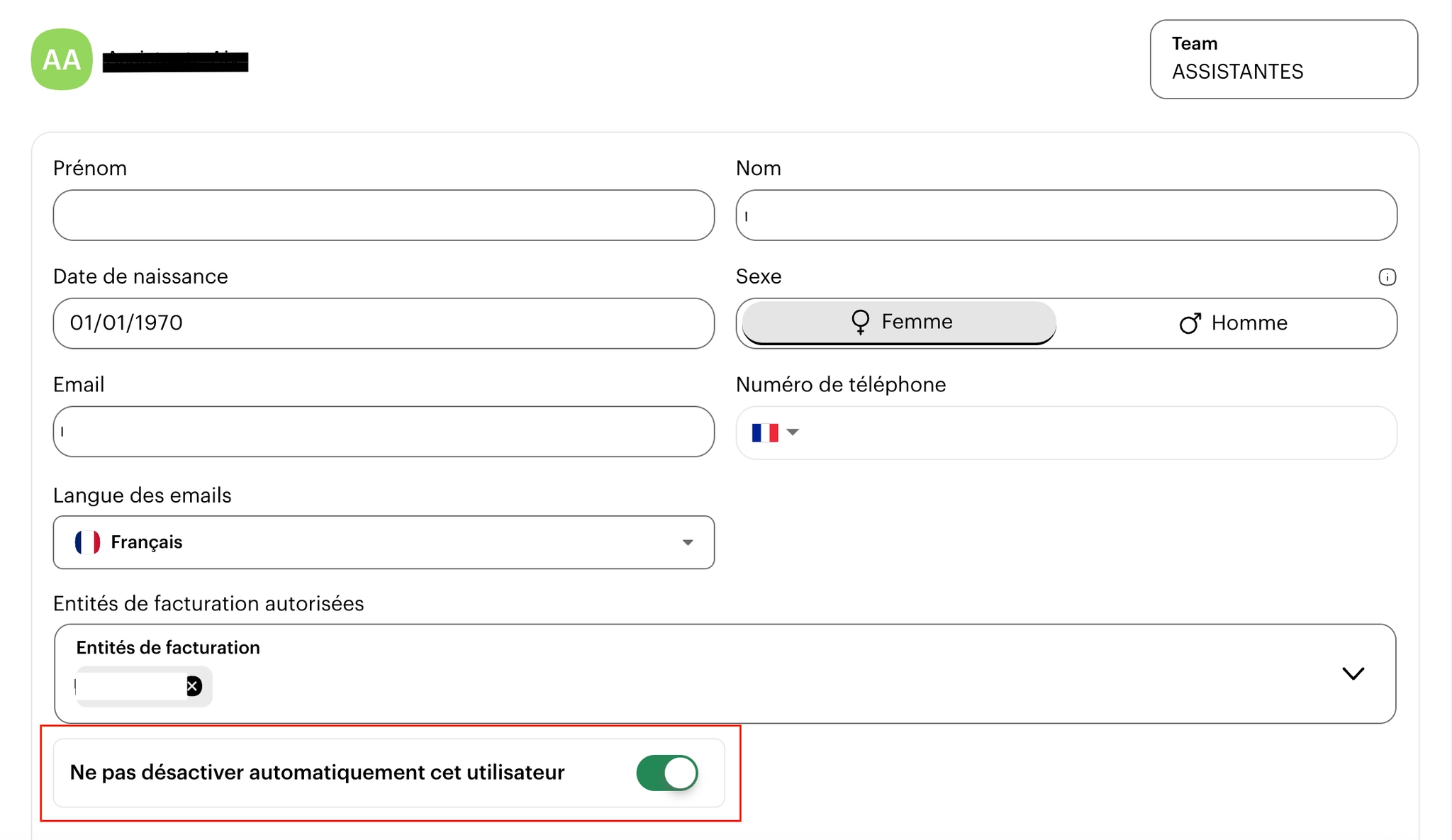Open the Langue des emails dropdown
This screenshot has height=840, width=1452.
click(686, 542)
